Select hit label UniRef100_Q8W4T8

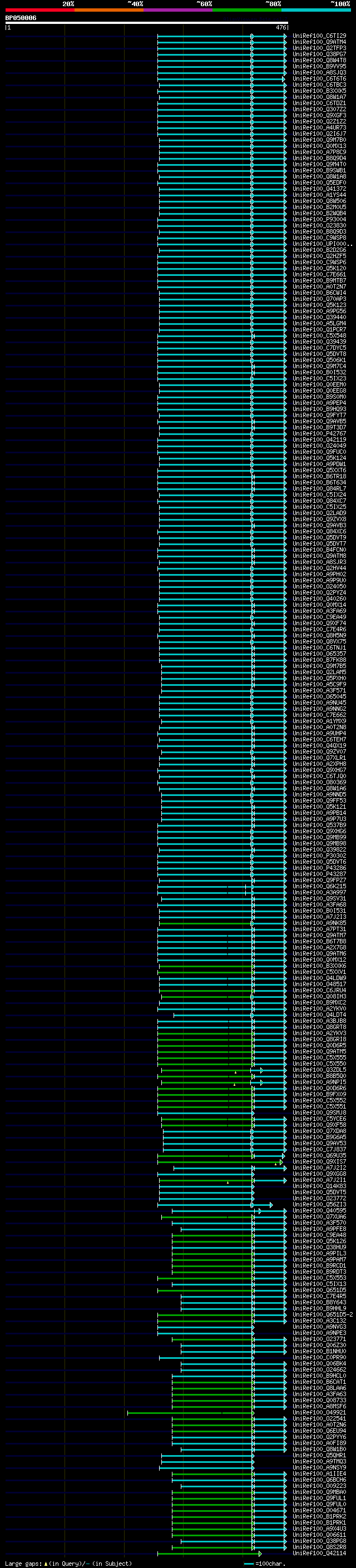[x=319, y=60]
